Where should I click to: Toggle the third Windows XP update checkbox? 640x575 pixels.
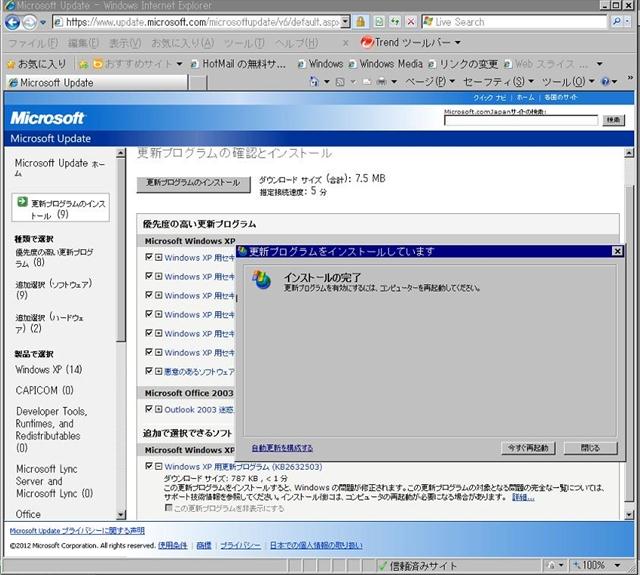149,295
